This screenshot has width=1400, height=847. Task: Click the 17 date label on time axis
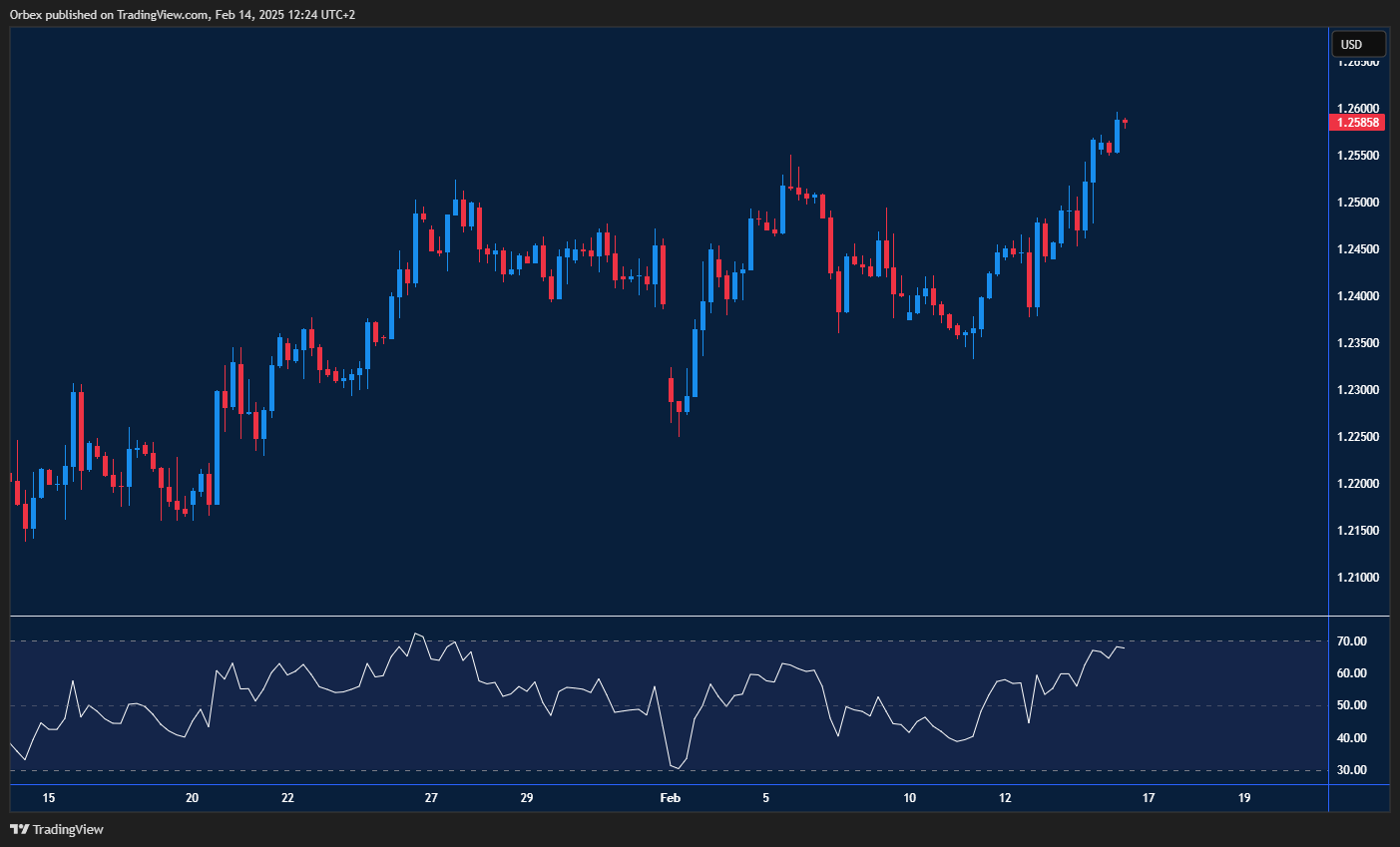tap(1148, 798)
